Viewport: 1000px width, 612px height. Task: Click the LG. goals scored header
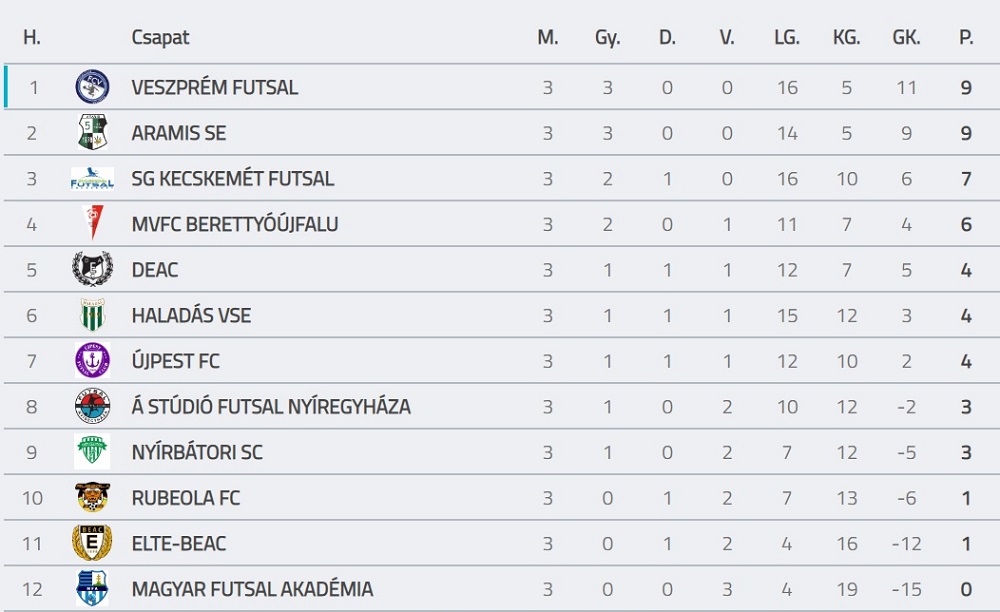coord(787,38)
